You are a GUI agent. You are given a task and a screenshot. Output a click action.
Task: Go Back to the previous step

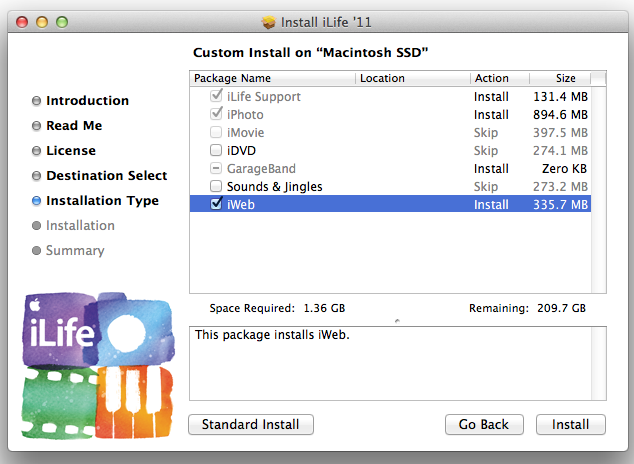click(484, 424)
